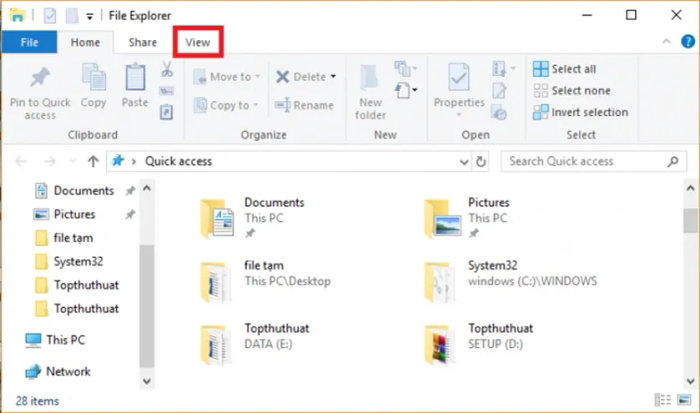Click the Delete button
Viewport: 700px width, 413px height.
(x=301, y=77)
